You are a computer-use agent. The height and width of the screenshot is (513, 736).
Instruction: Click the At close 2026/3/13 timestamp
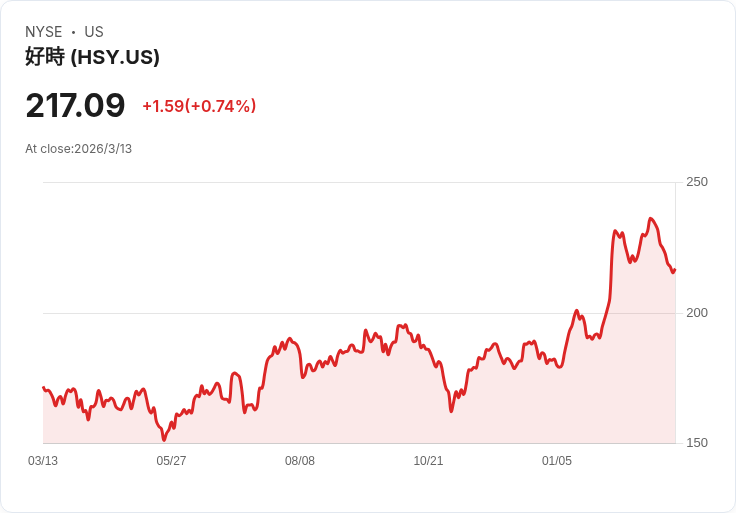[x=78, y=149]
